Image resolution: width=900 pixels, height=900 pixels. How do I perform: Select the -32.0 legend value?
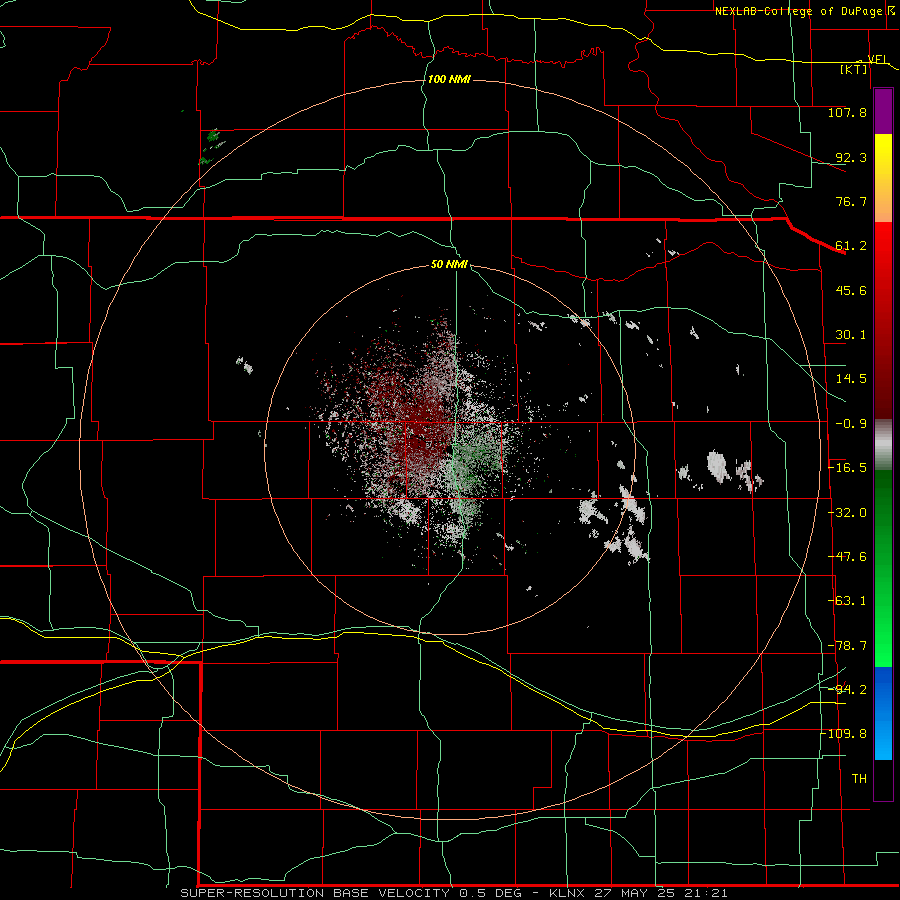[847, 513]
